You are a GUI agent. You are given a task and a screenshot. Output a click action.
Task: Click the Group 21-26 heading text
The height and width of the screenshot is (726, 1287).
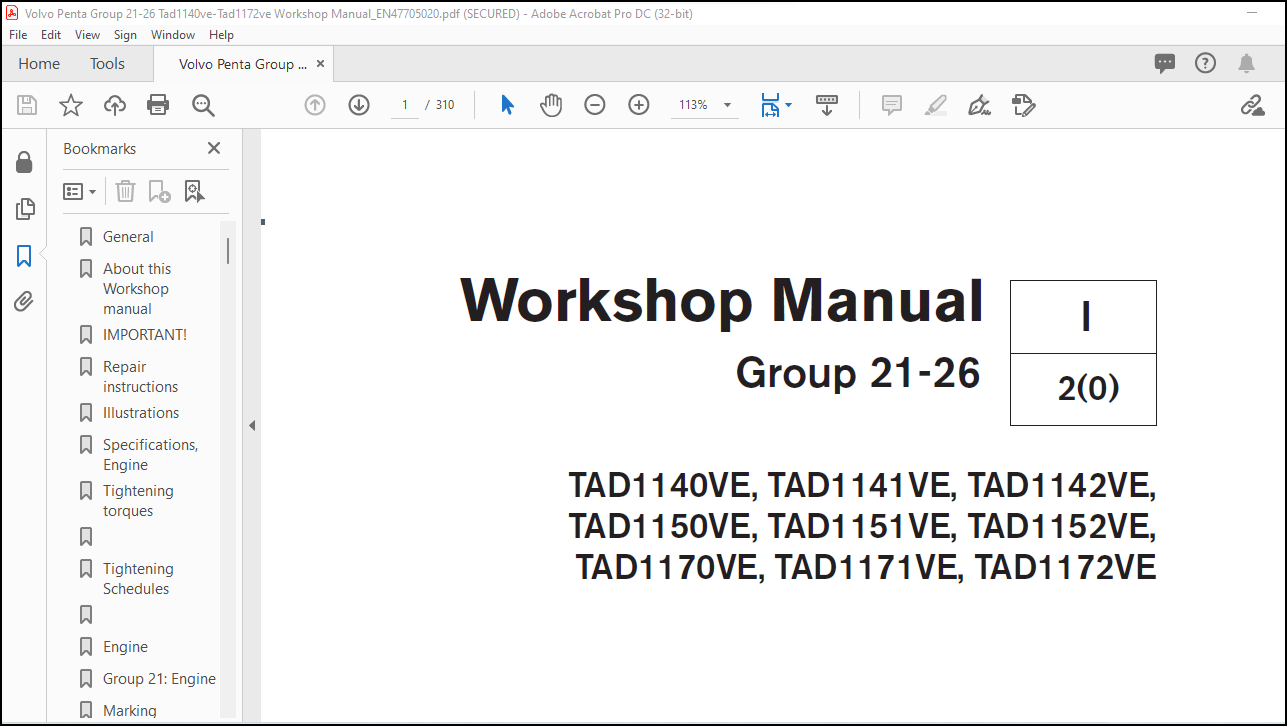click(x=859, y=373)
